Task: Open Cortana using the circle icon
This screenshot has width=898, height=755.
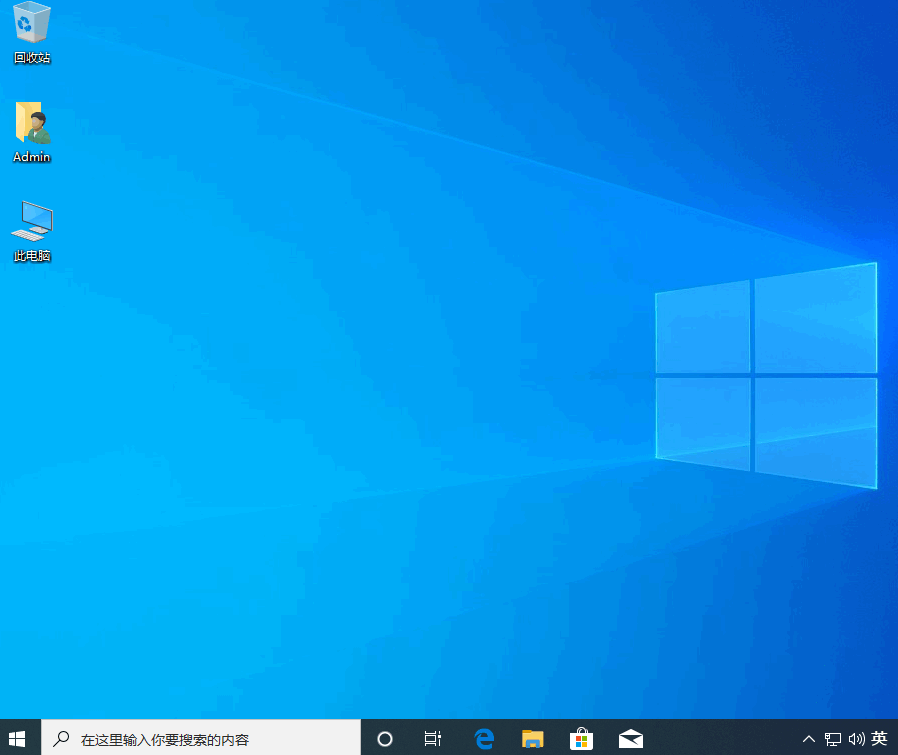Action: click(x=385, y=739)
